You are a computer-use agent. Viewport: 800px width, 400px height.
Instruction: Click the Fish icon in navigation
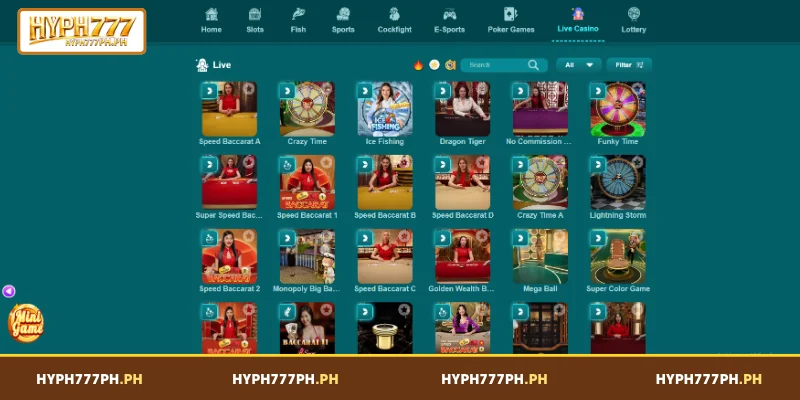click(298, 14)
